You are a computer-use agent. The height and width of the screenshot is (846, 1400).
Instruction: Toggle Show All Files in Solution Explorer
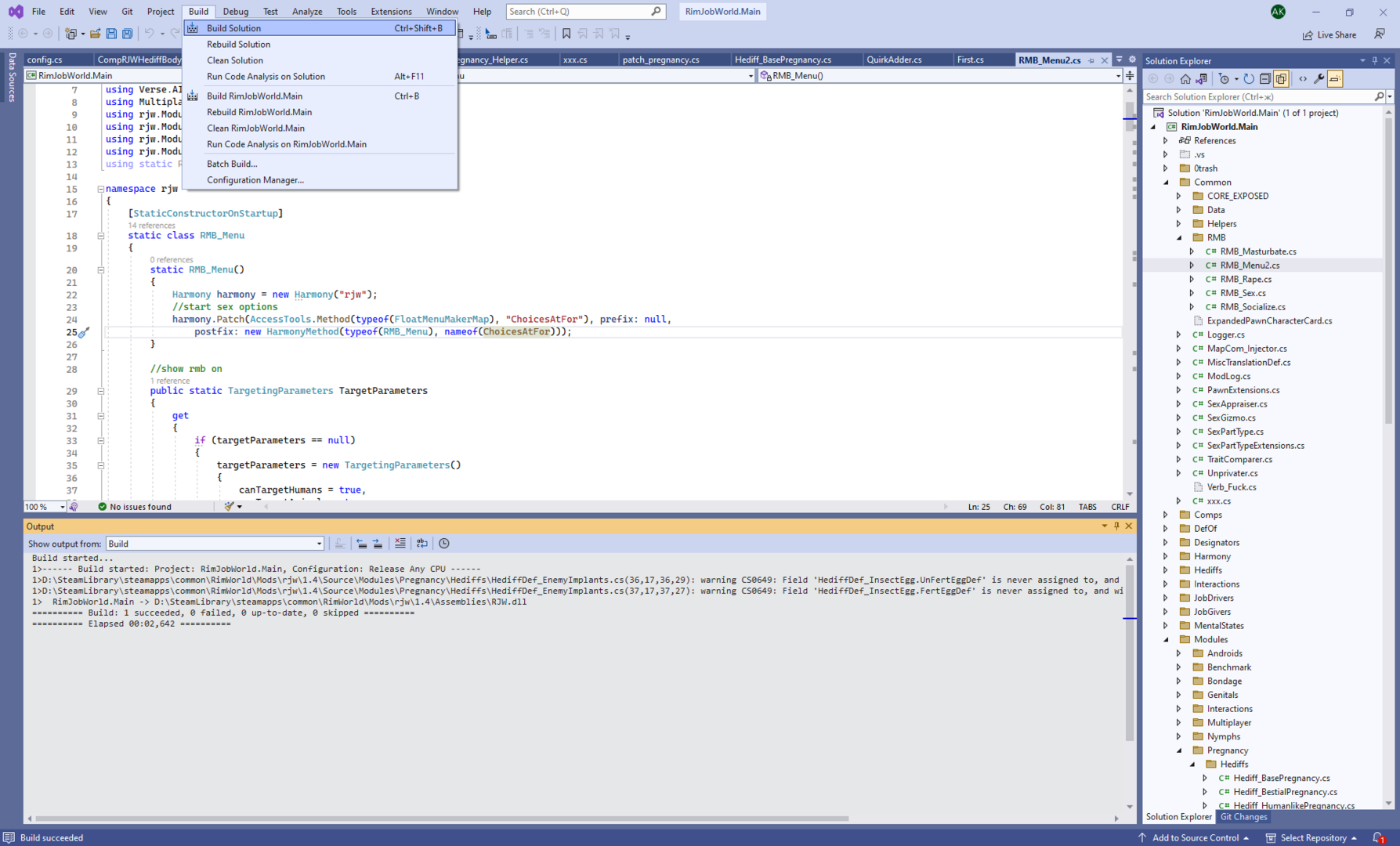[1281, 79]
